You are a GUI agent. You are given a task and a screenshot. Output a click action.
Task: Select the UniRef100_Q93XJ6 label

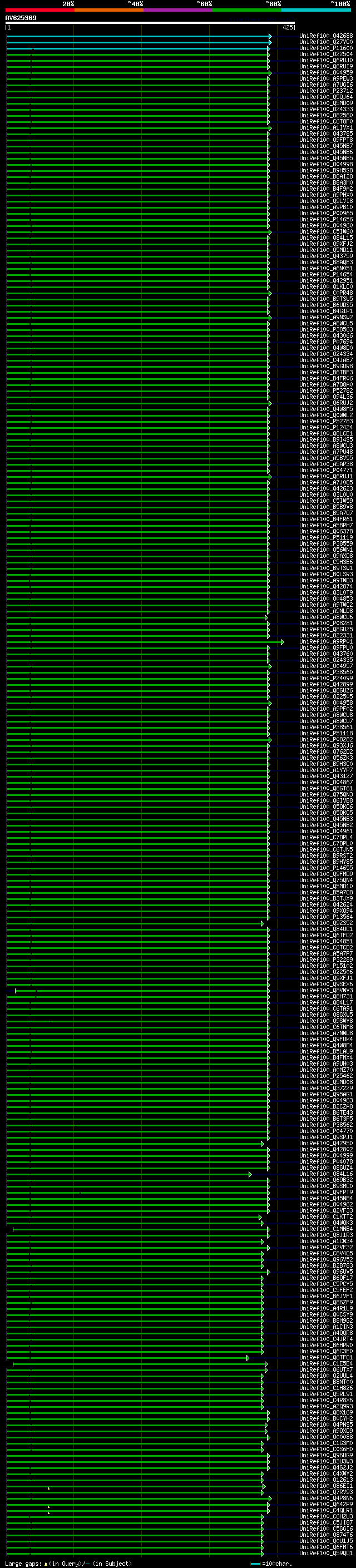[326, 746]
